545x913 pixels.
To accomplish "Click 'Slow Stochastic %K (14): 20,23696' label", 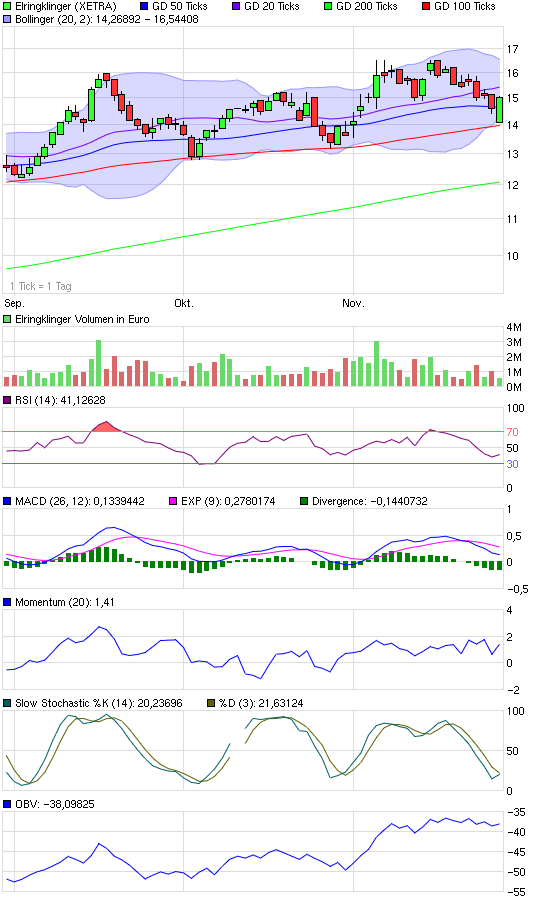I will (x=99, y=703).
